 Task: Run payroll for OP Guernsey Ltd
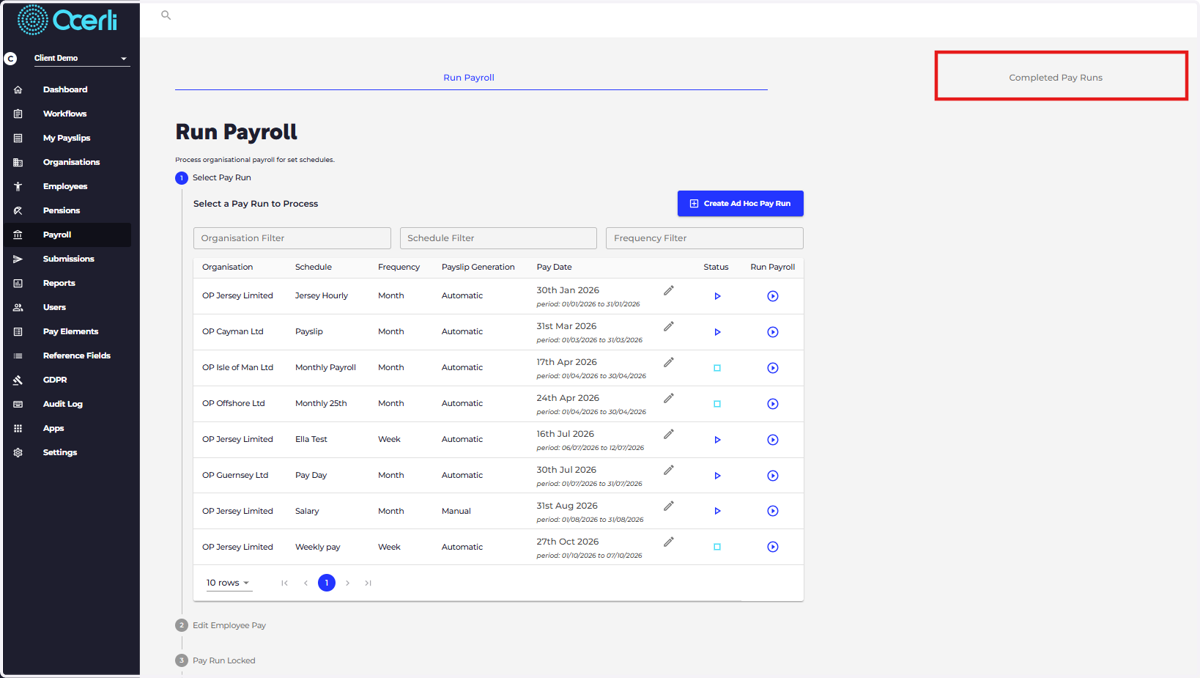click(x=773, y=476)
